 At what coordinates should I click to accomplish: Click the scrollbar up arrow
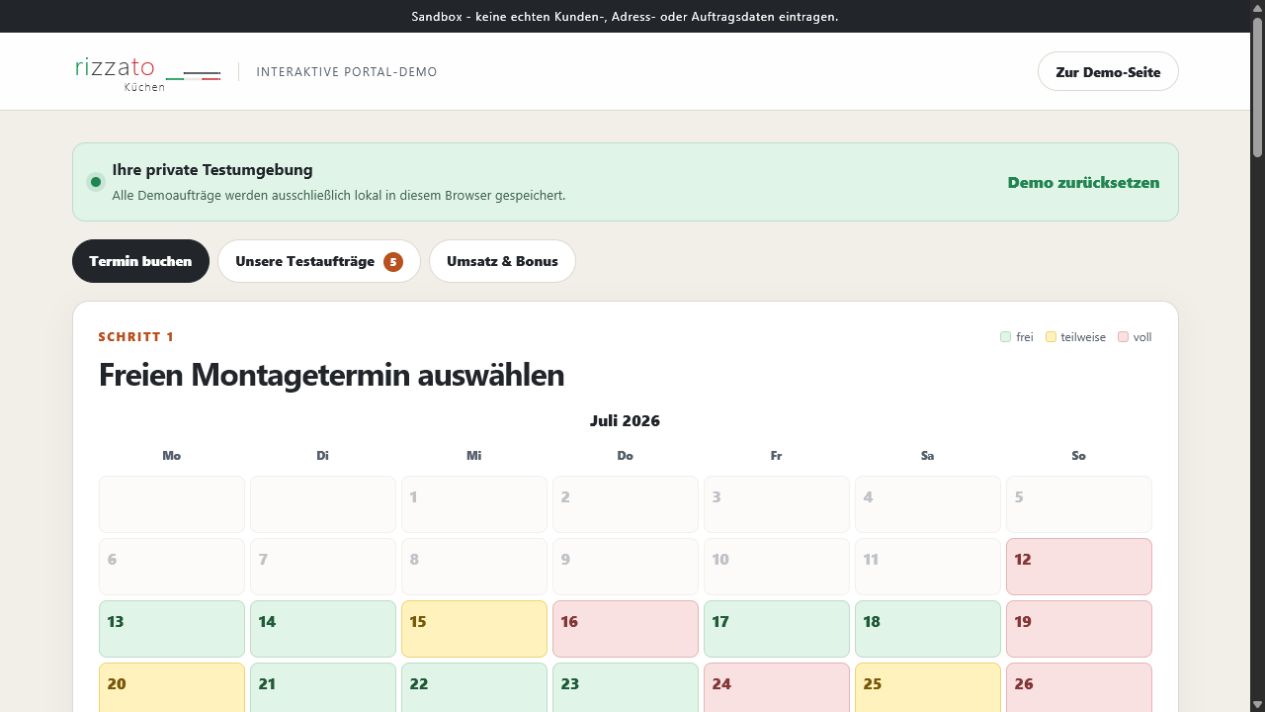1257,8
